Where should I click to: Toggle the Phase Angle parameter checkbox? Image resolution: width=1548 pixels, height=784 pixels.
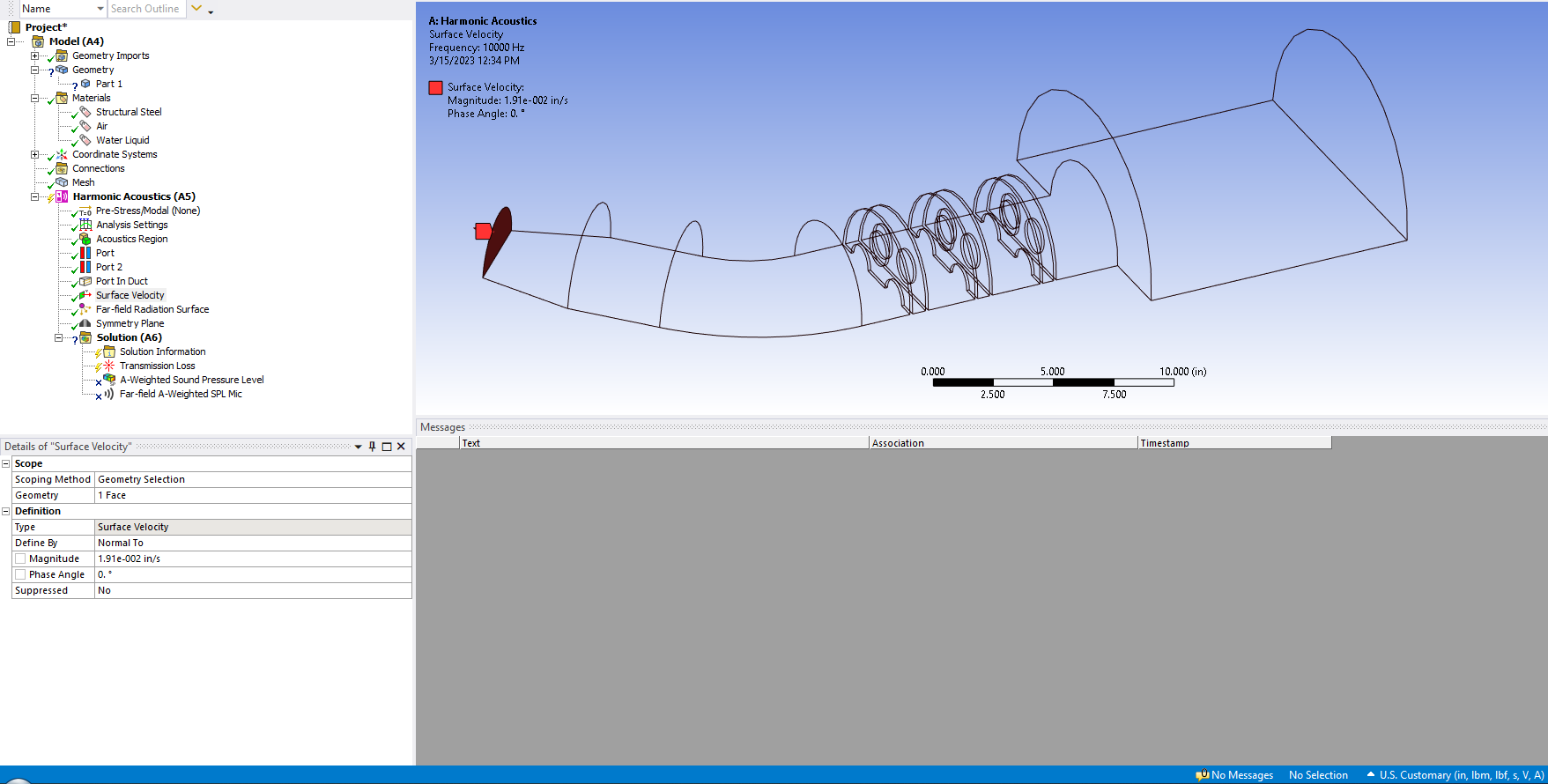click(x=20, y=574)
